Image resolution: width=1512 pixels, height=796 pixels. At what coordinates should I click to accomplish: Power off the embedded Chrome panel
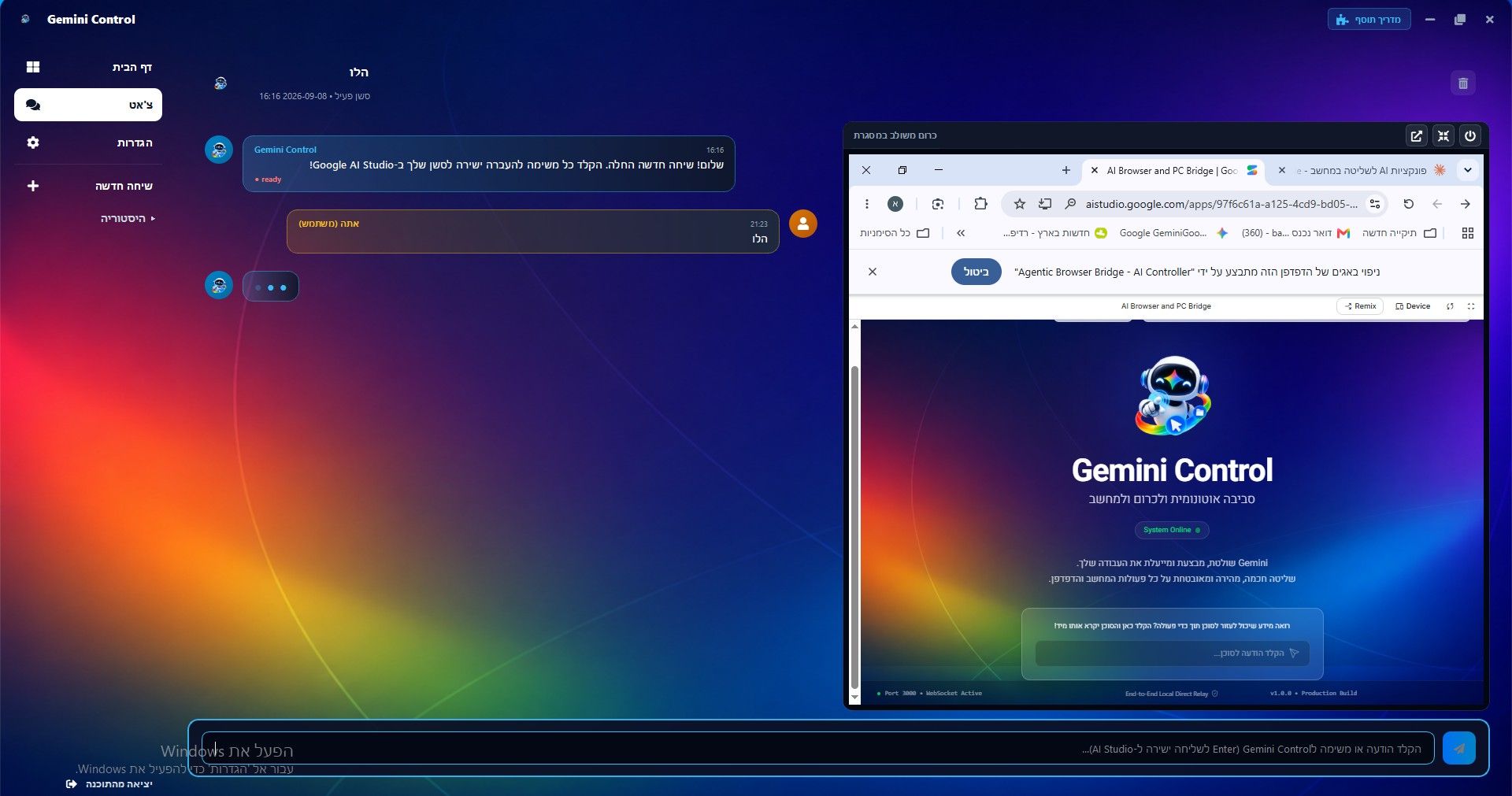[x=1469, y=135]
